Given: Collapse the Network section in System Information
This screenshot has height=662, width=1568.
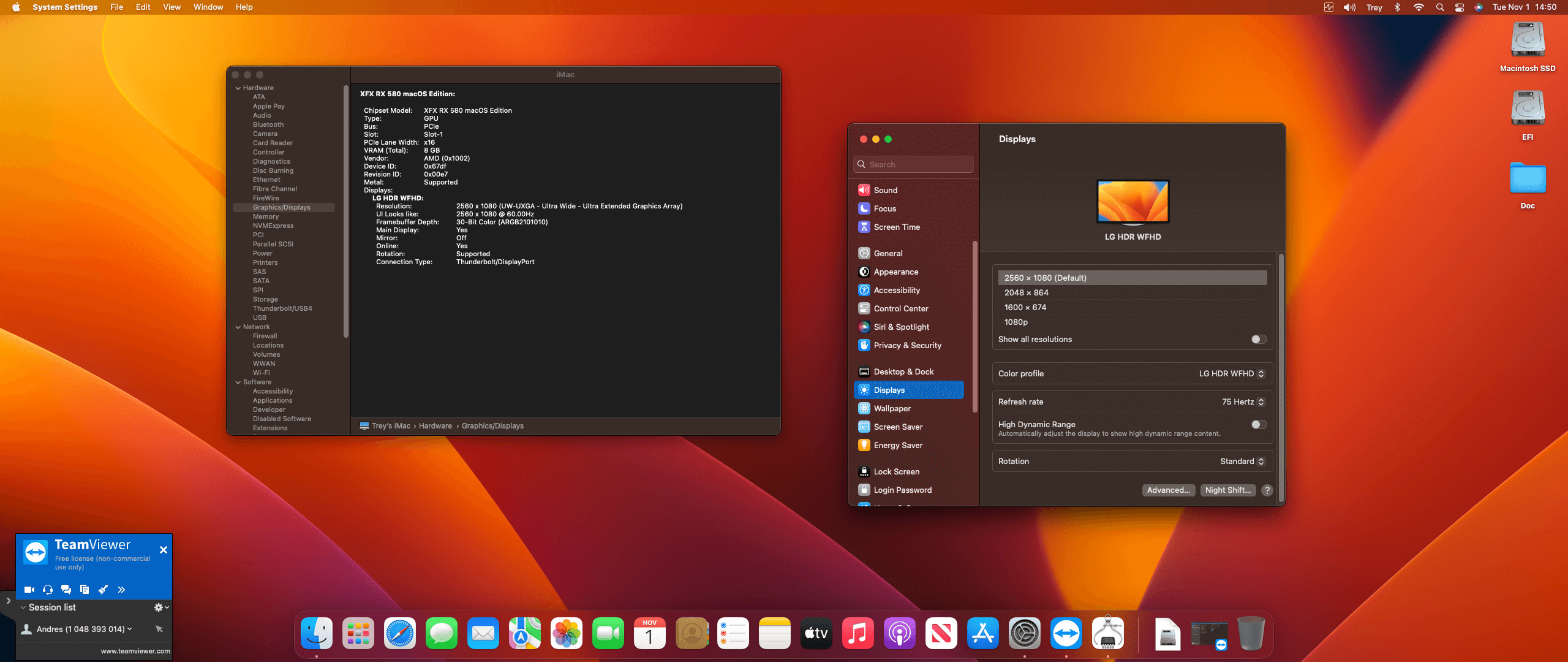Looking at the screenshot, I should (238, 327).
